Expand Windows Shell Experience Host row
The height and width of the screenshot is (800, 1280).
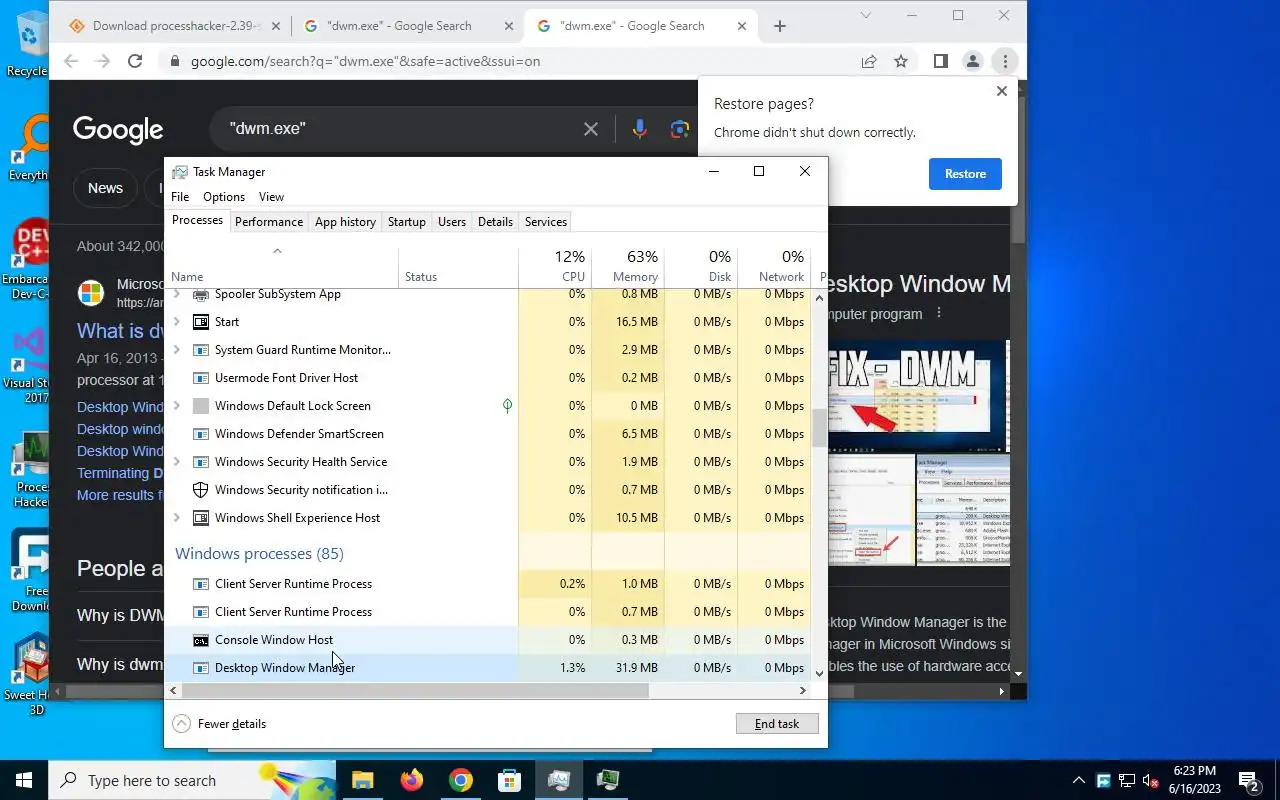tap(177, 518)
